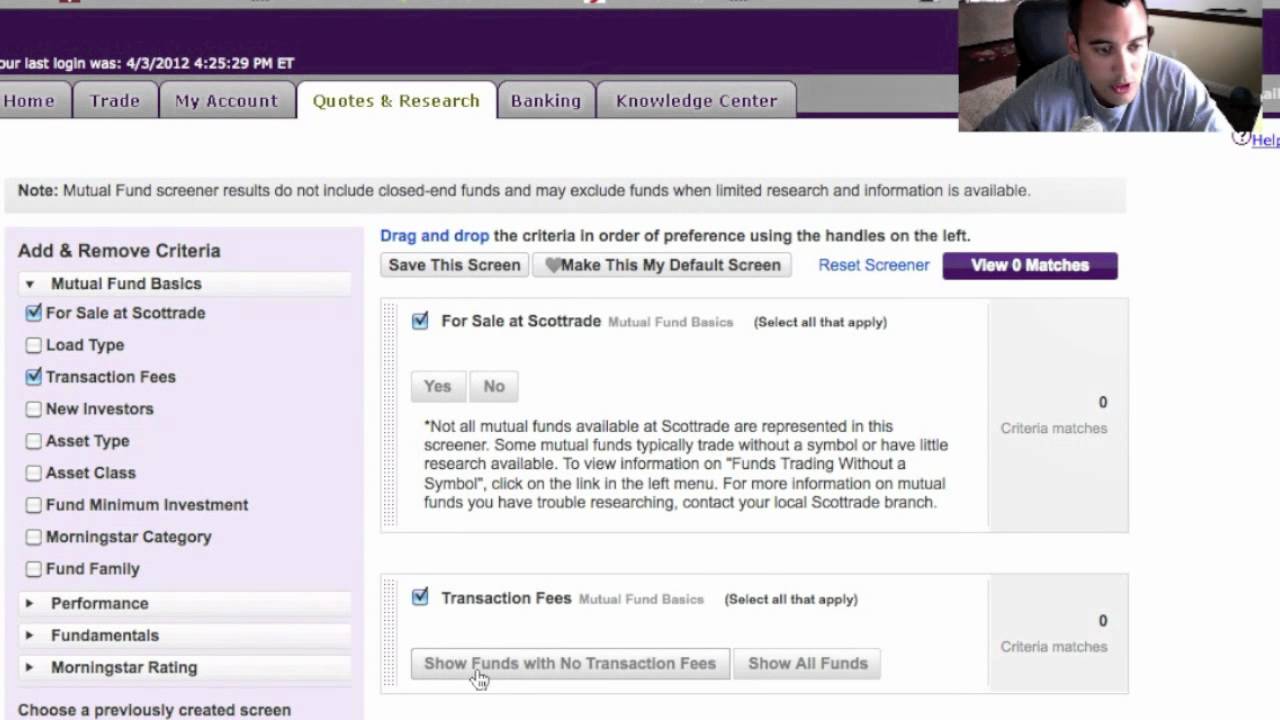The width and height of the screenshot is (1280, 720).
Task: Expand the Fundamentals criteria section
Action: tap(185, 635)
